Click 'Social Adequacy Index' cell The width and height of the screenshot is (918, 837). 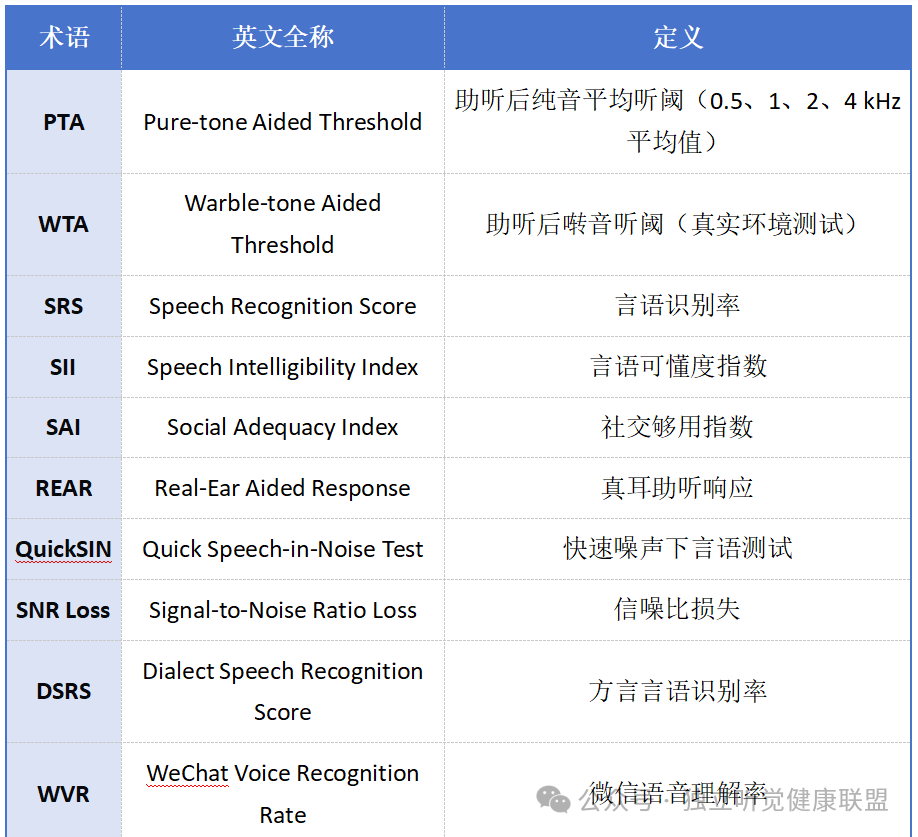pyautogui.click(x=283, y=427)
